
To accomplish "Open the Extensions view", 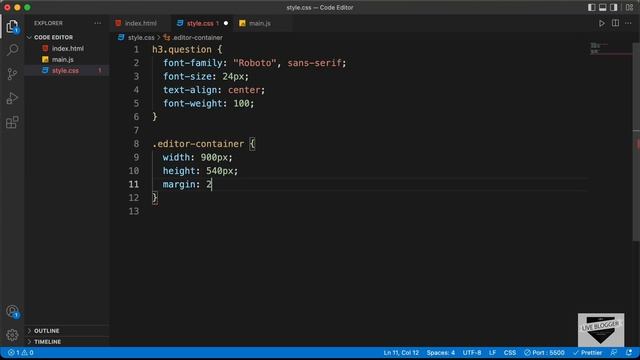I will [12, 122].
